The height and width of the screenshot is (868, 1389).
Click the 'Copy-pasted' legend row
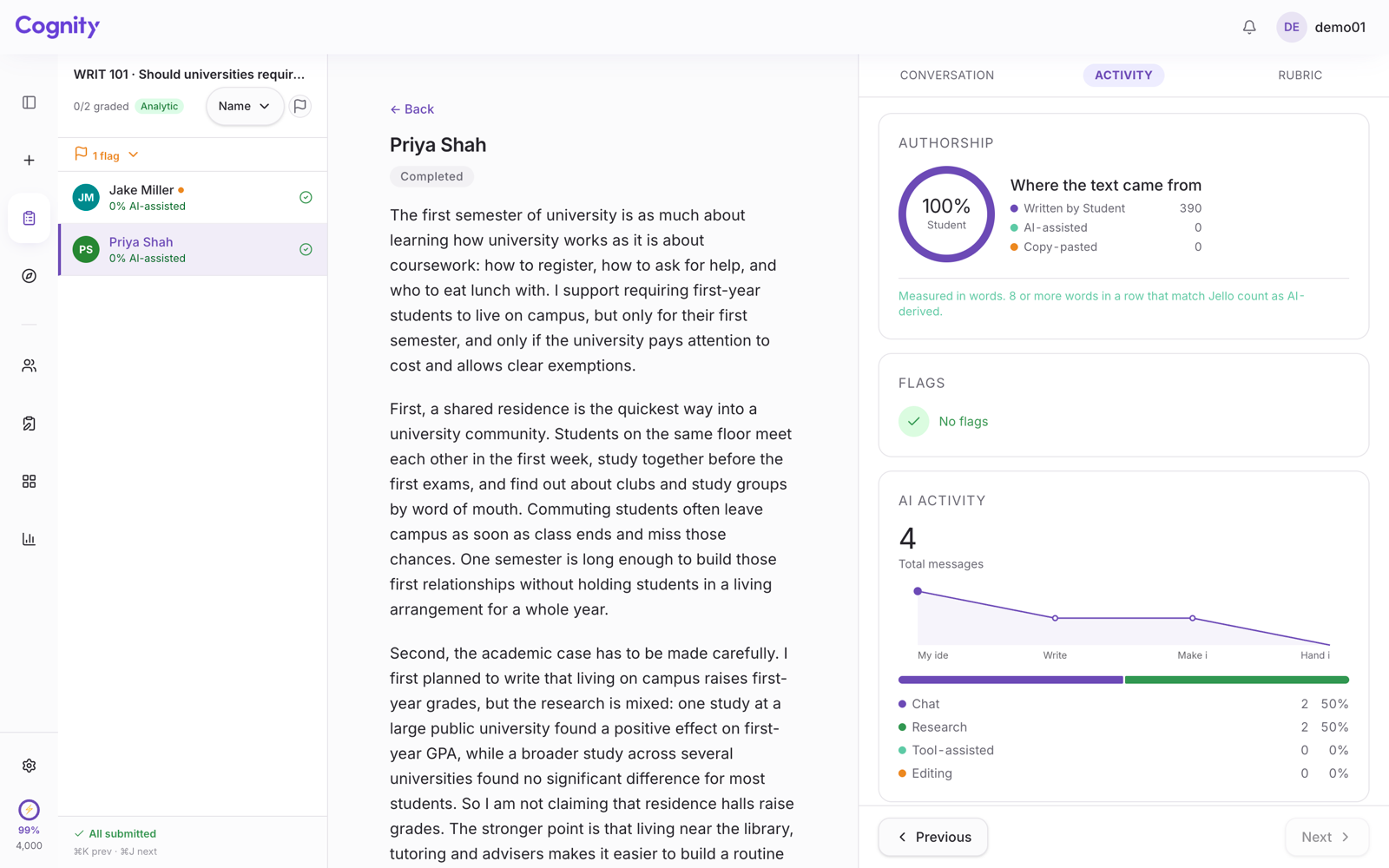1106,247
